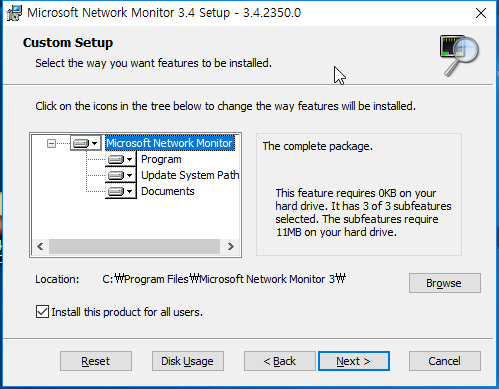Click the Next button
This screenshot has width=499, height=389.
pyautogui.click(x=354, y=361)
